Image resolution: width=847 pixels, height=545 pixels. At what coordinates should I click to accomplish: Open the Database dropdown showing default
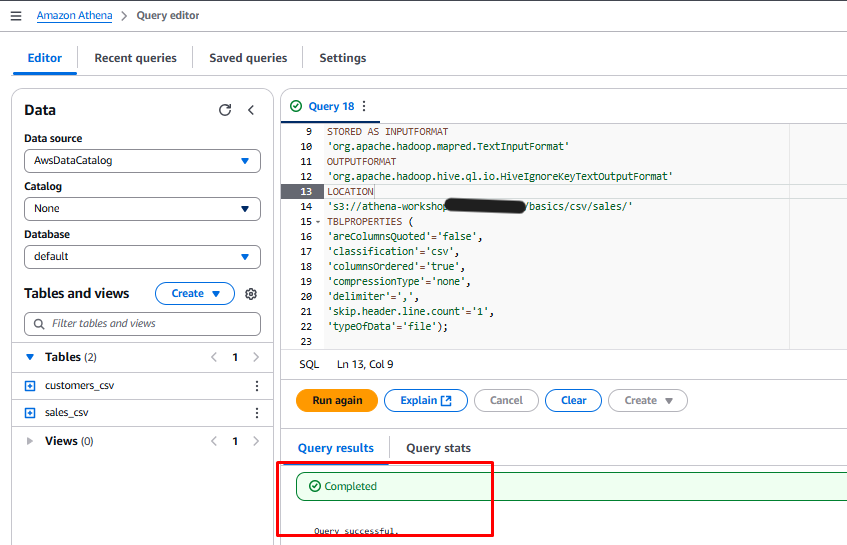[142, 257]
